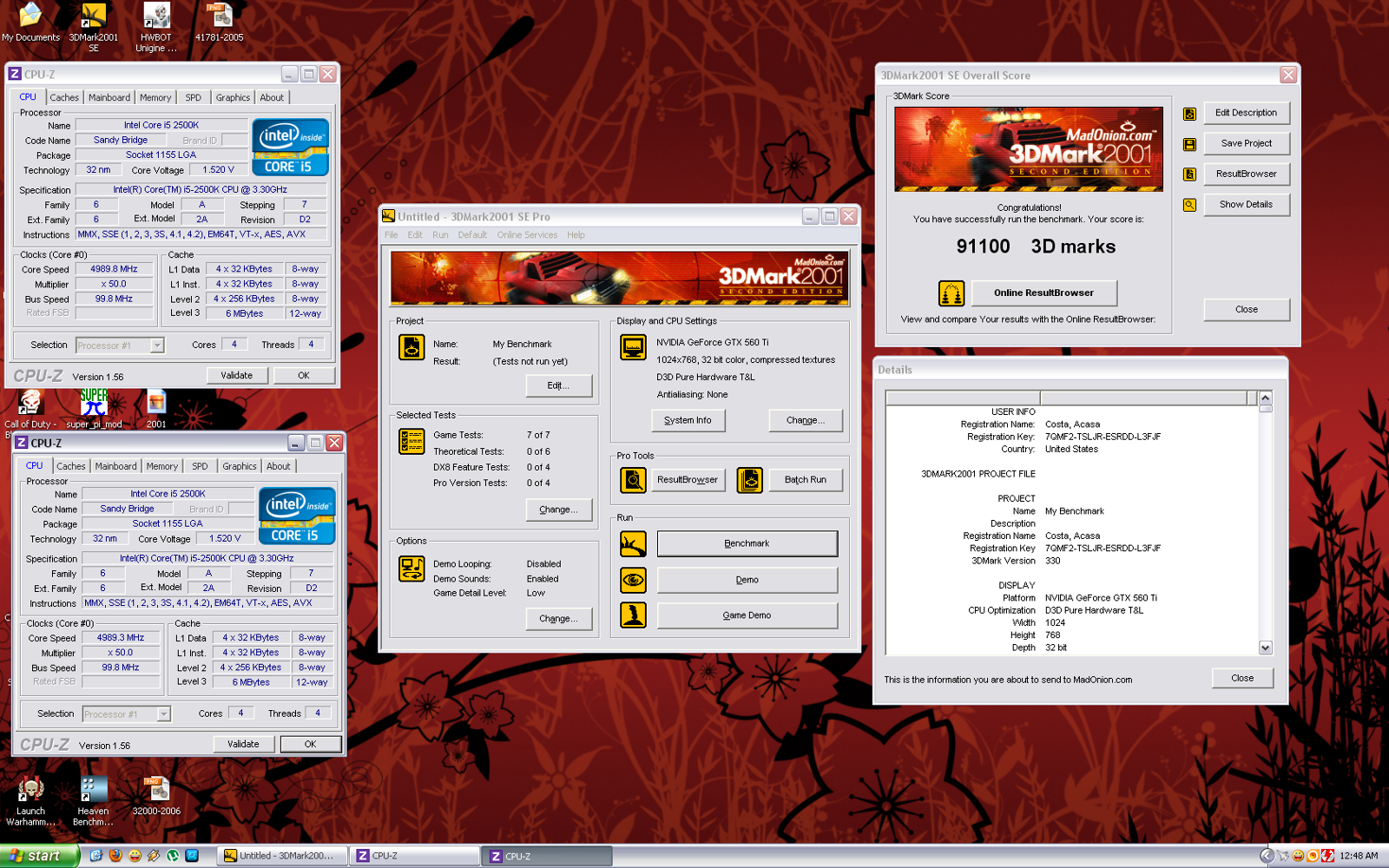Click the ResultBrowser icon in score window

coord(1189,174)
